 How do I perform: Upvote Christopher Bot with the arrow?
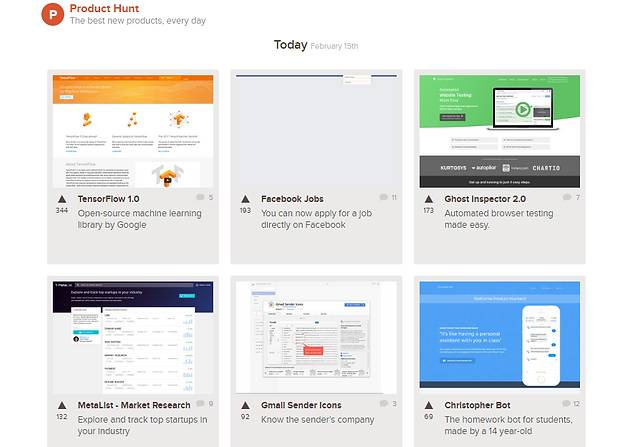coord(429,405)
